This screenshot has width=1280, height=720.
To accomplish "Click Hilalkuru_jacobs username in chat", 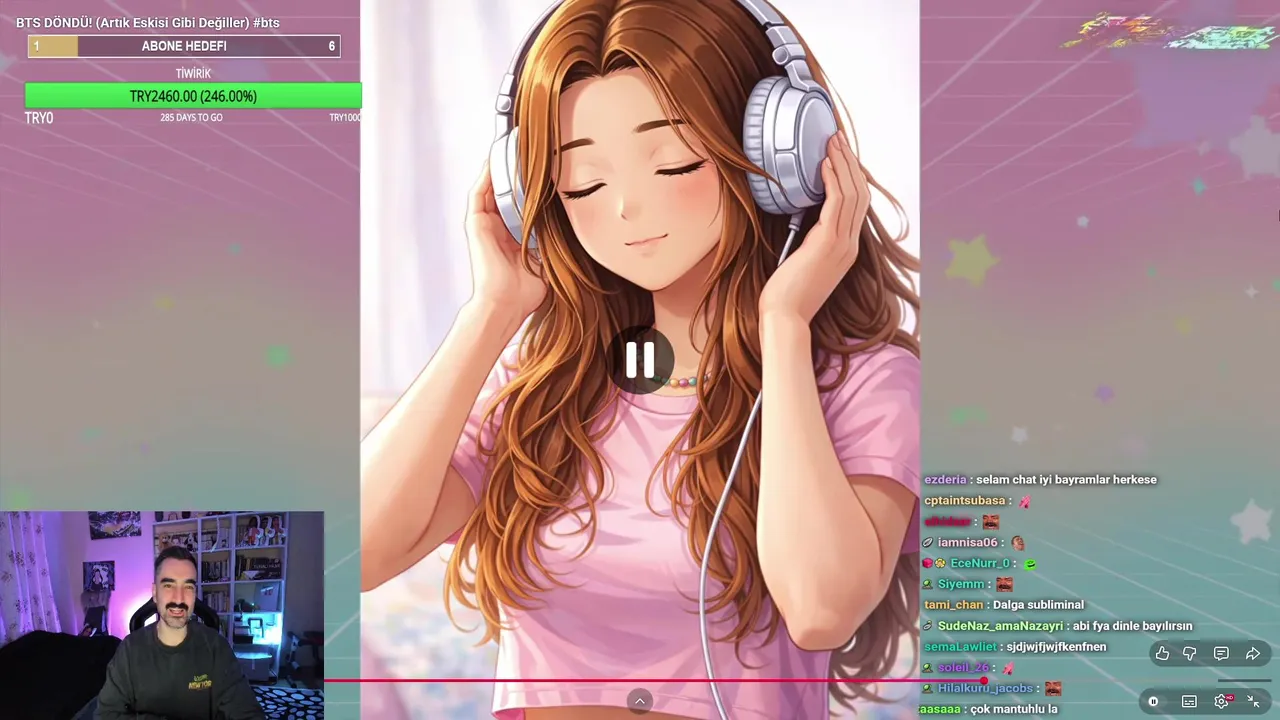I will 985,689.
